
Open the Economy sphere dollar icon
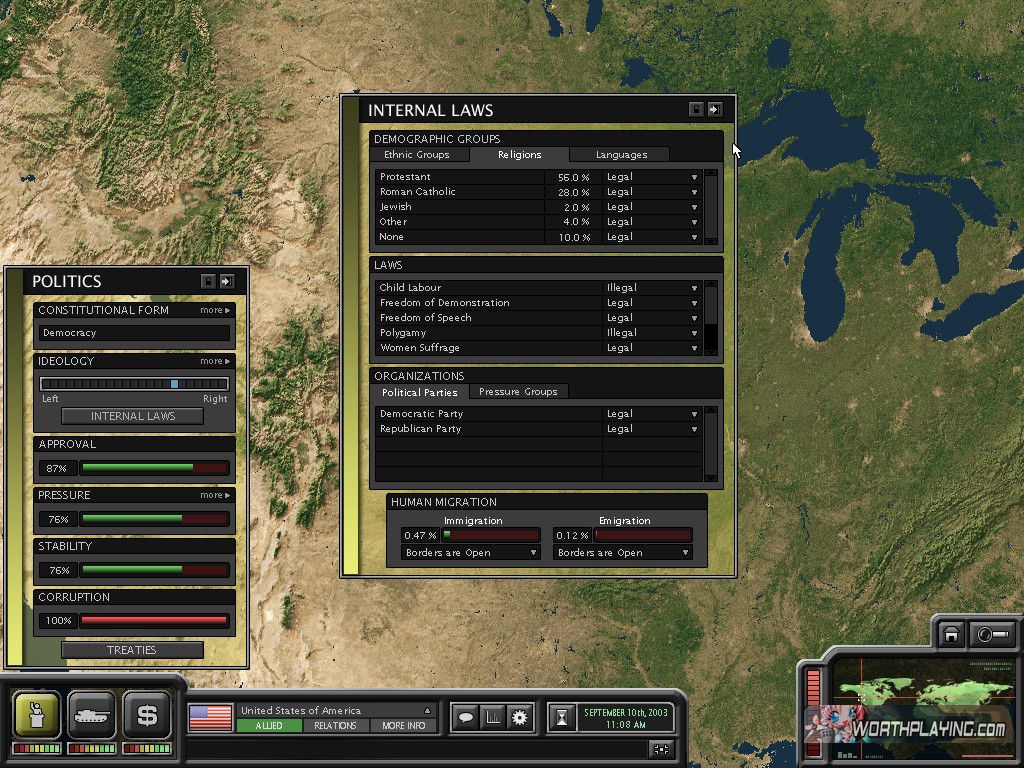pyautogui.click(x=147, y=715)
